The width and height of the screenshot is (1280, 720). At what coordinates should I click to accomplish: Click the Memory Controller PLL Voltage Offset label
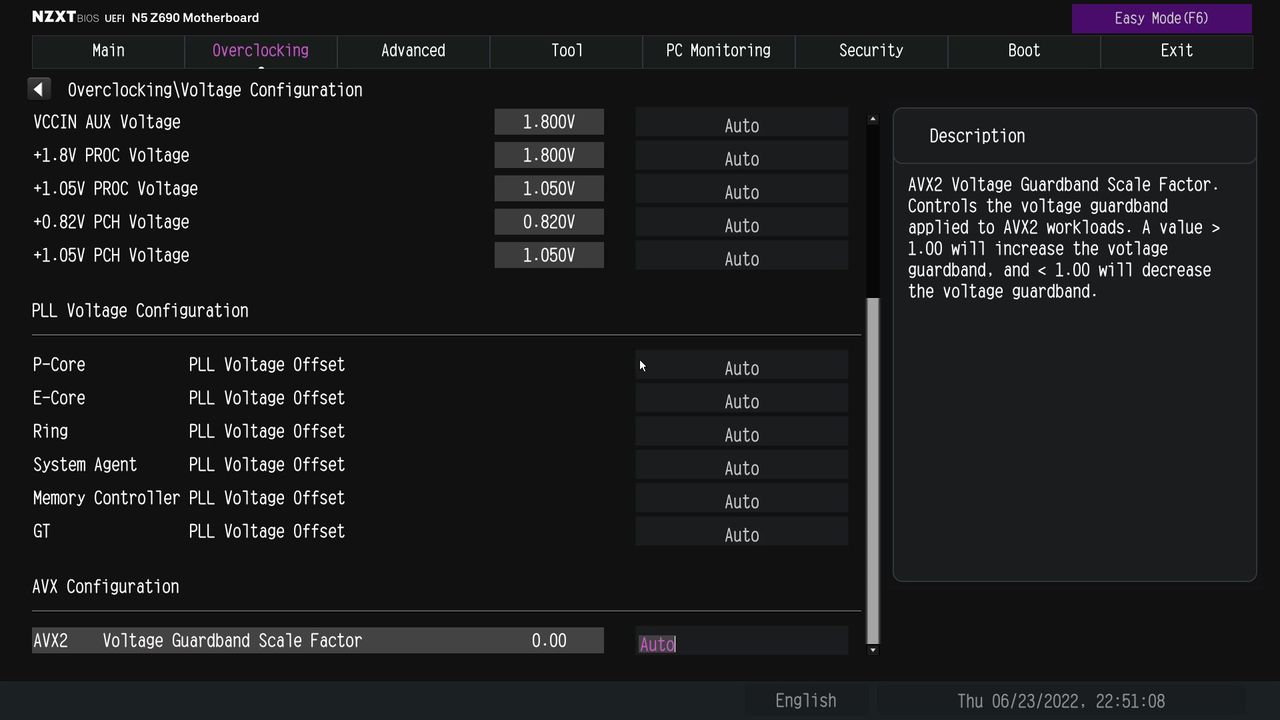[189, 498]
